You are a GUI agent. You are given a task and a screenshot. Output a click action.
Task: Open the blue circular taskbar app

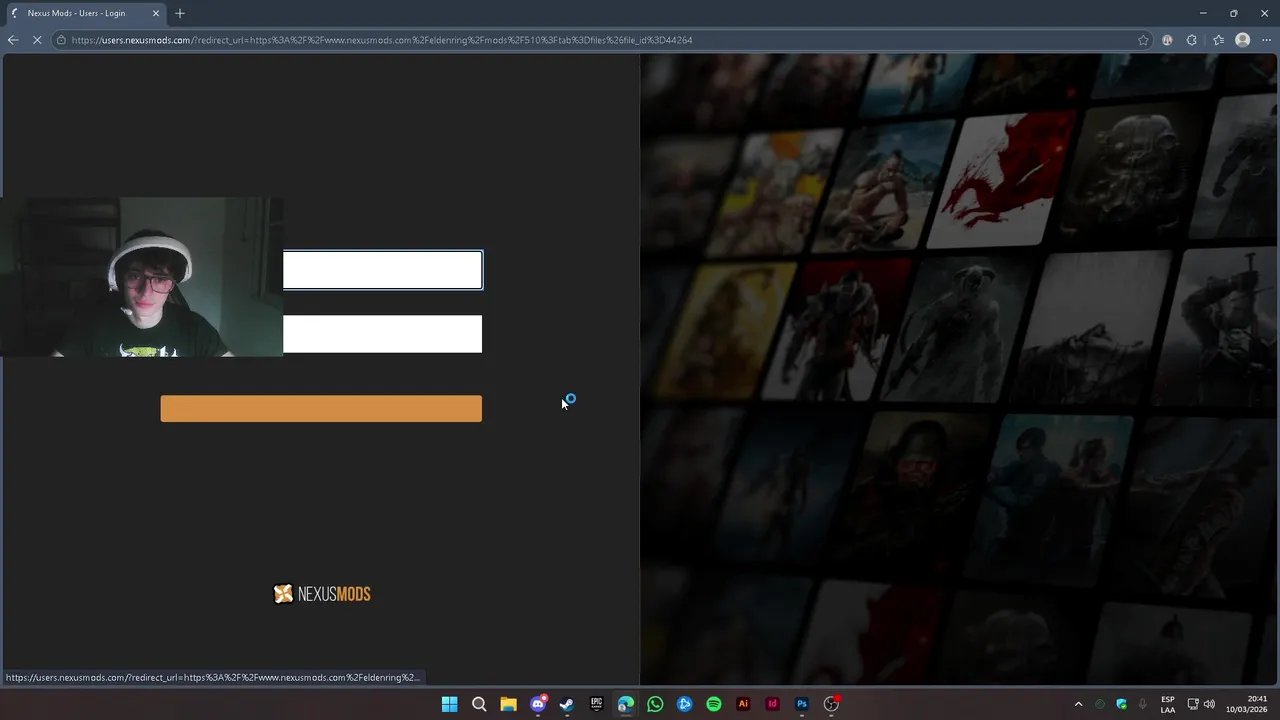pos(684,704)
